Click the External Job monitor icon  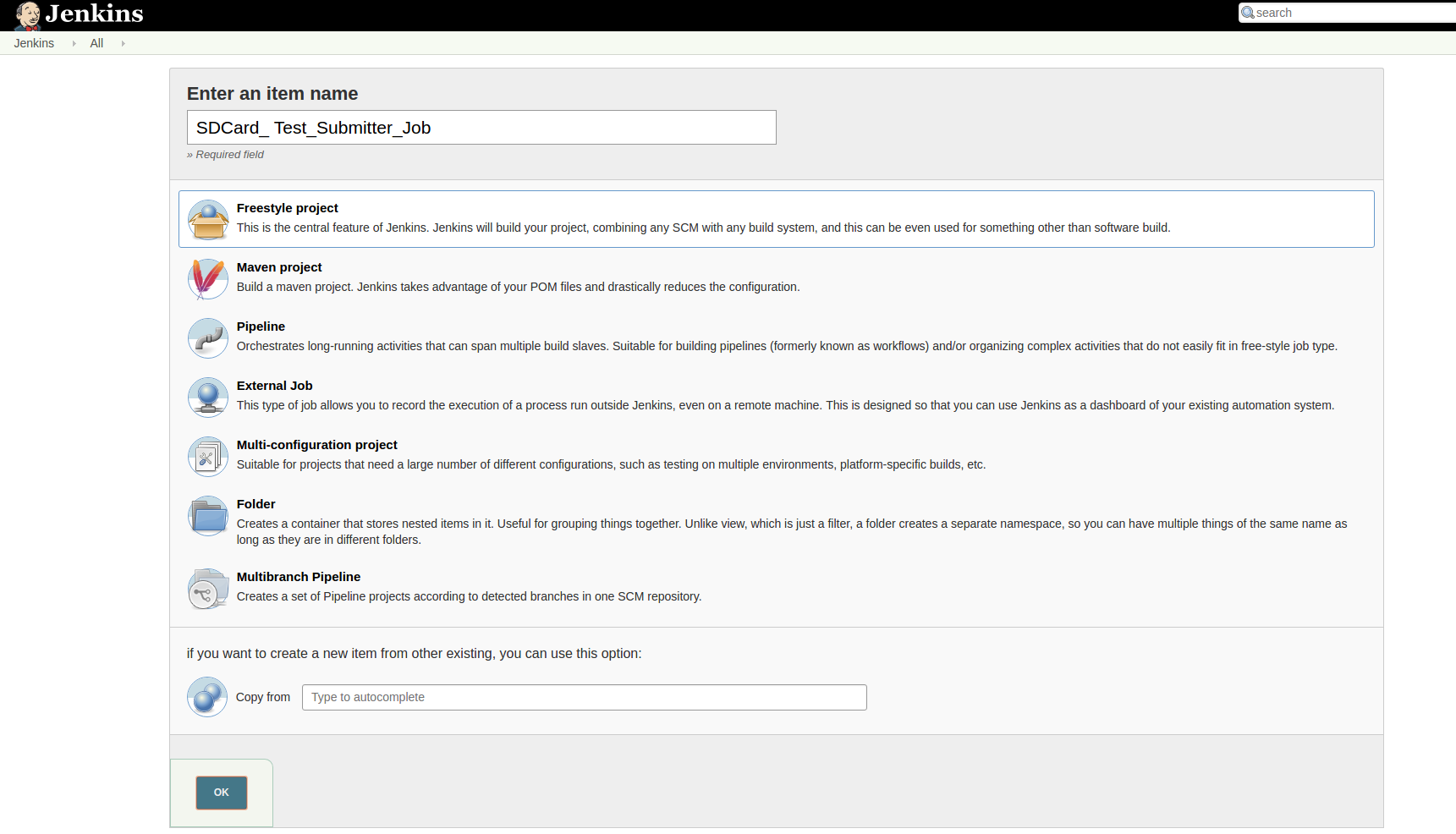click(x=208, y=398)
